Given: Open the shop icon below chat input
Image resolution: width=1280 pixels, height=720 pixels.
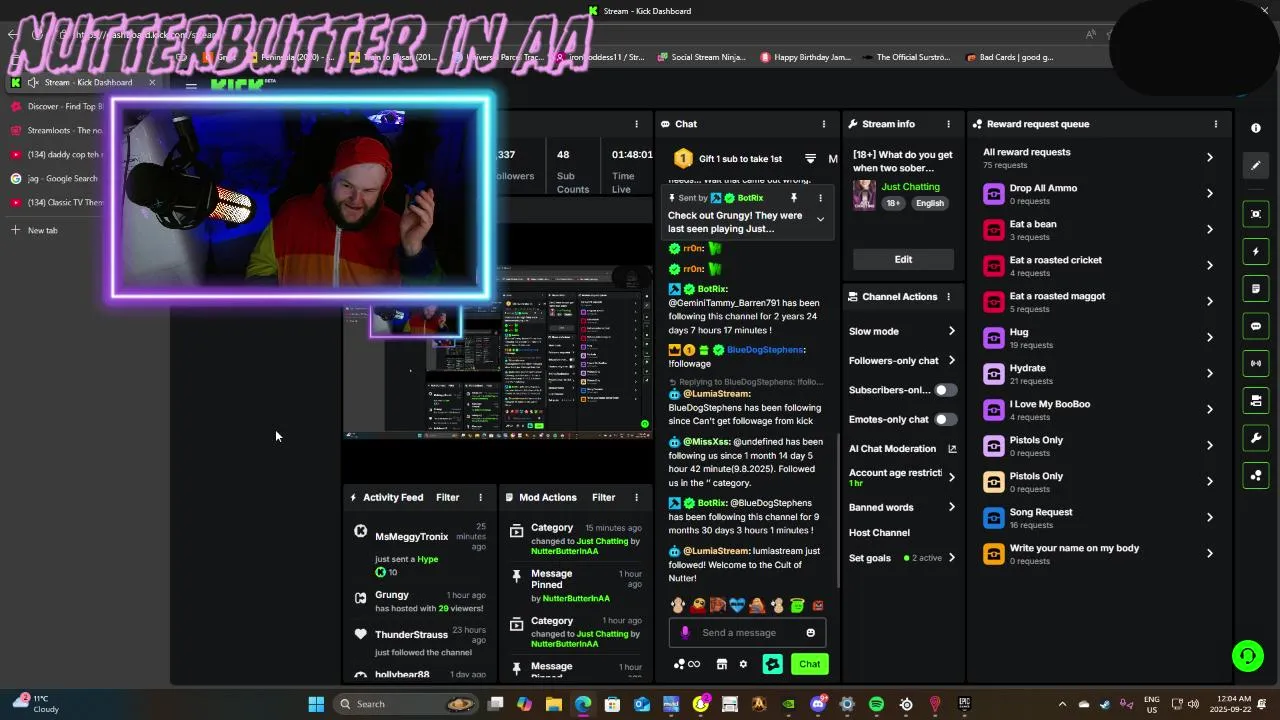Looking at the screenshot, I should tap(721, 664).
